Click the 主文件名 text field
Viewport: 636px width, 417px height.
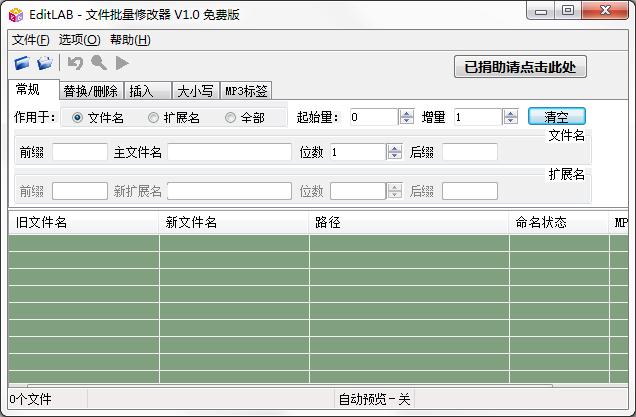pyautogui.click(x=229, y=152)
